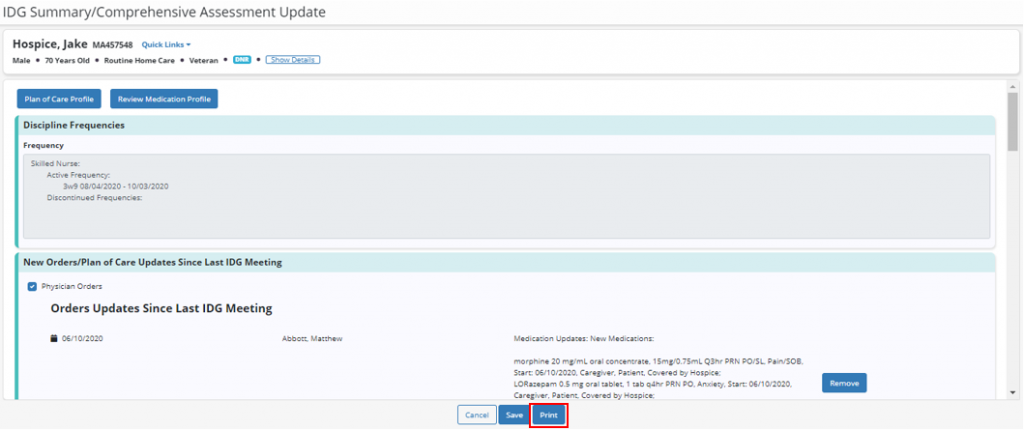
Task: Click the Orders Updates Since Last IDG Meeting heading
Action: (x=161, y=308)
